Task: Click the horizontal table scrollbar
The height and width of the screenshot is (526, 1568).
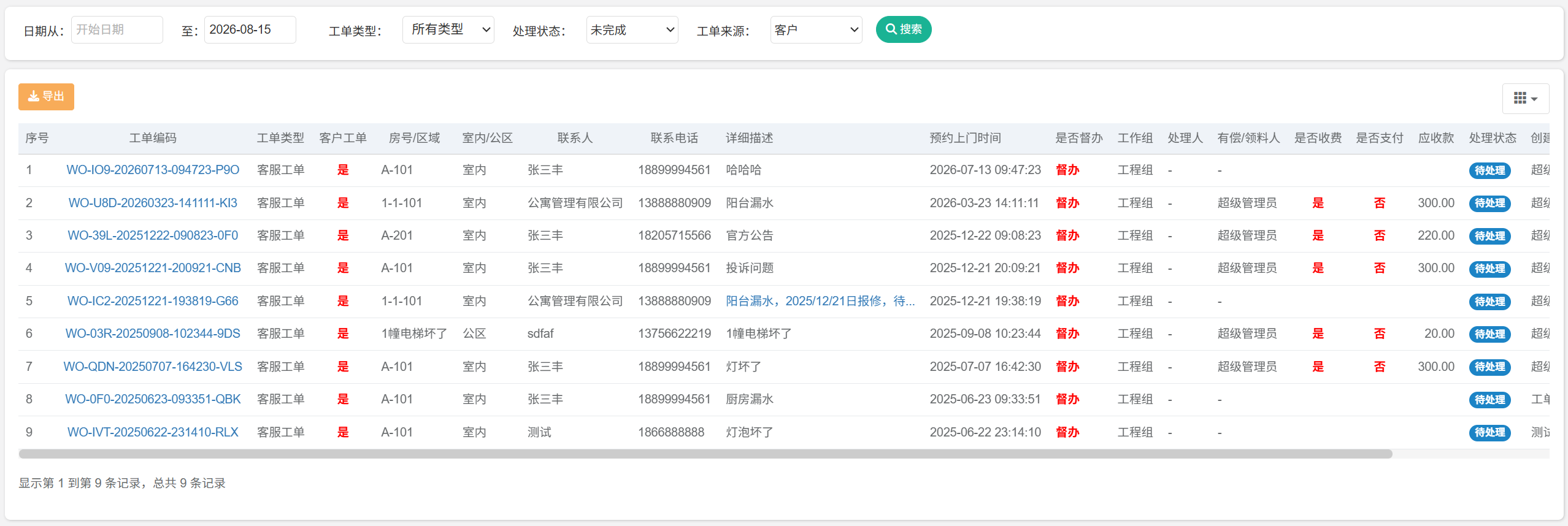Action: click(705, 454)
